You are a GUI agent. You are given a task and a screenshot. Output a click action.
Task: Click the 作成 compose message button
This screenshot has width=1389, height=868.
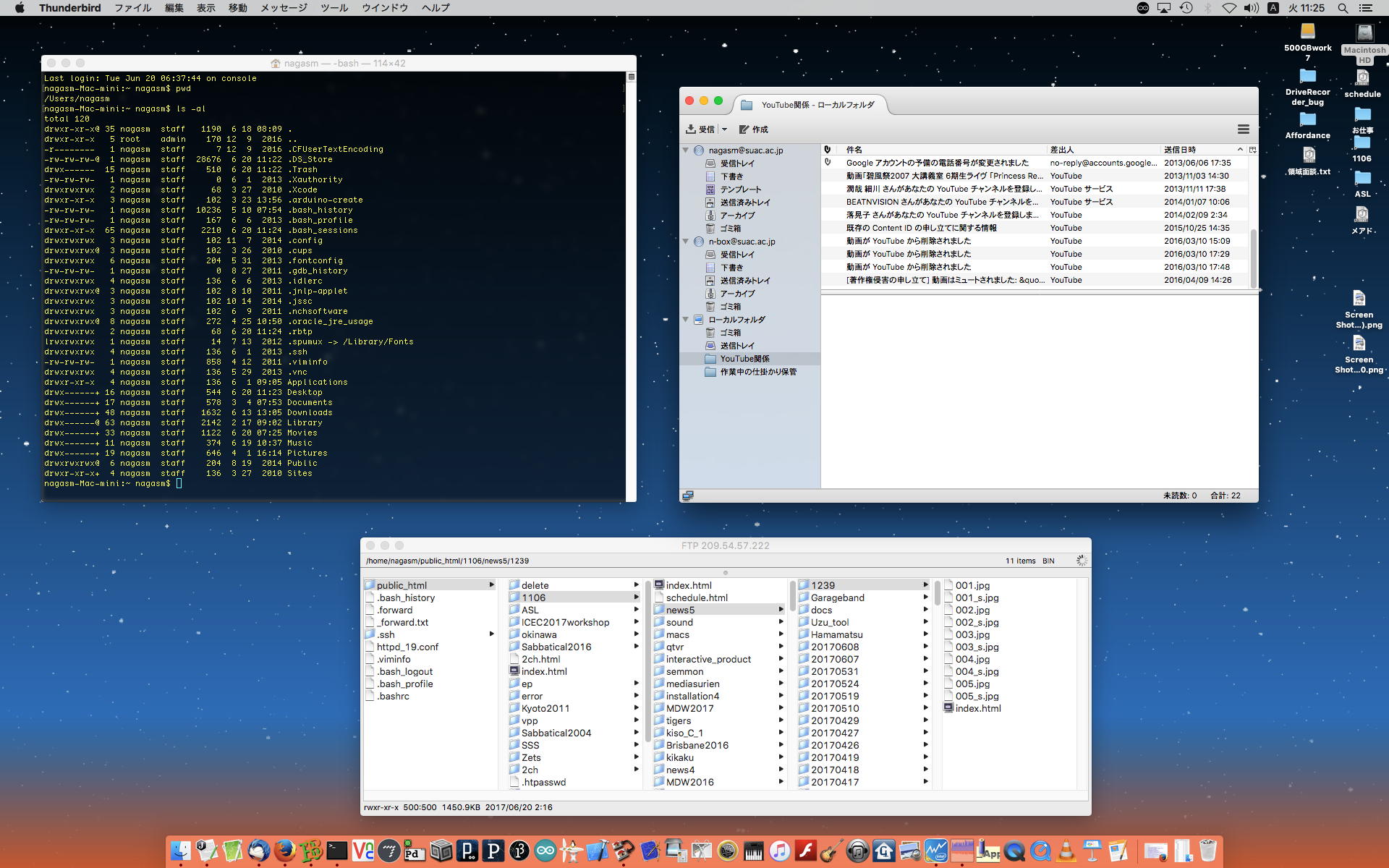point(753,129)
